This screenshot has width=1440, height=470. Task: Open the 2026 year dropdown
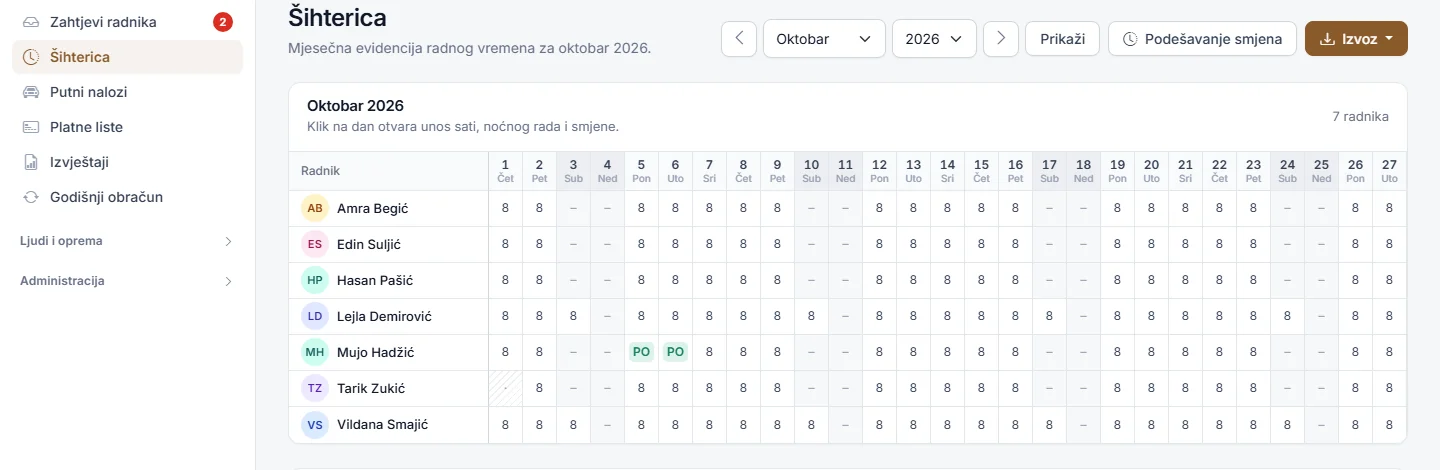click(x=934, y=39)
